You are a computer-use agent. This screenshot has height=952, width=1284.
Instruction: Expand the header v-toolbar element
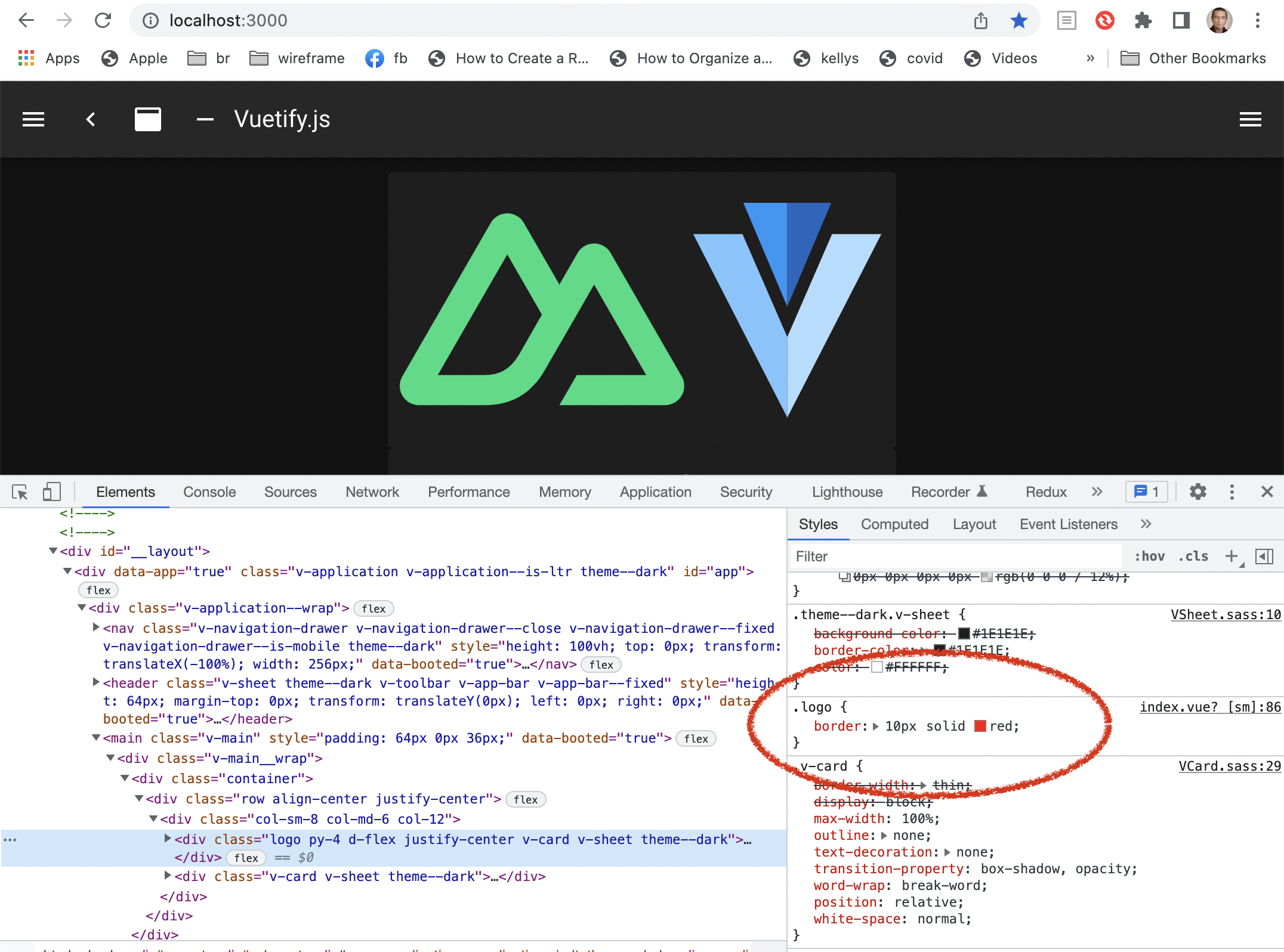pyautogui.click(x=95, y=682)
